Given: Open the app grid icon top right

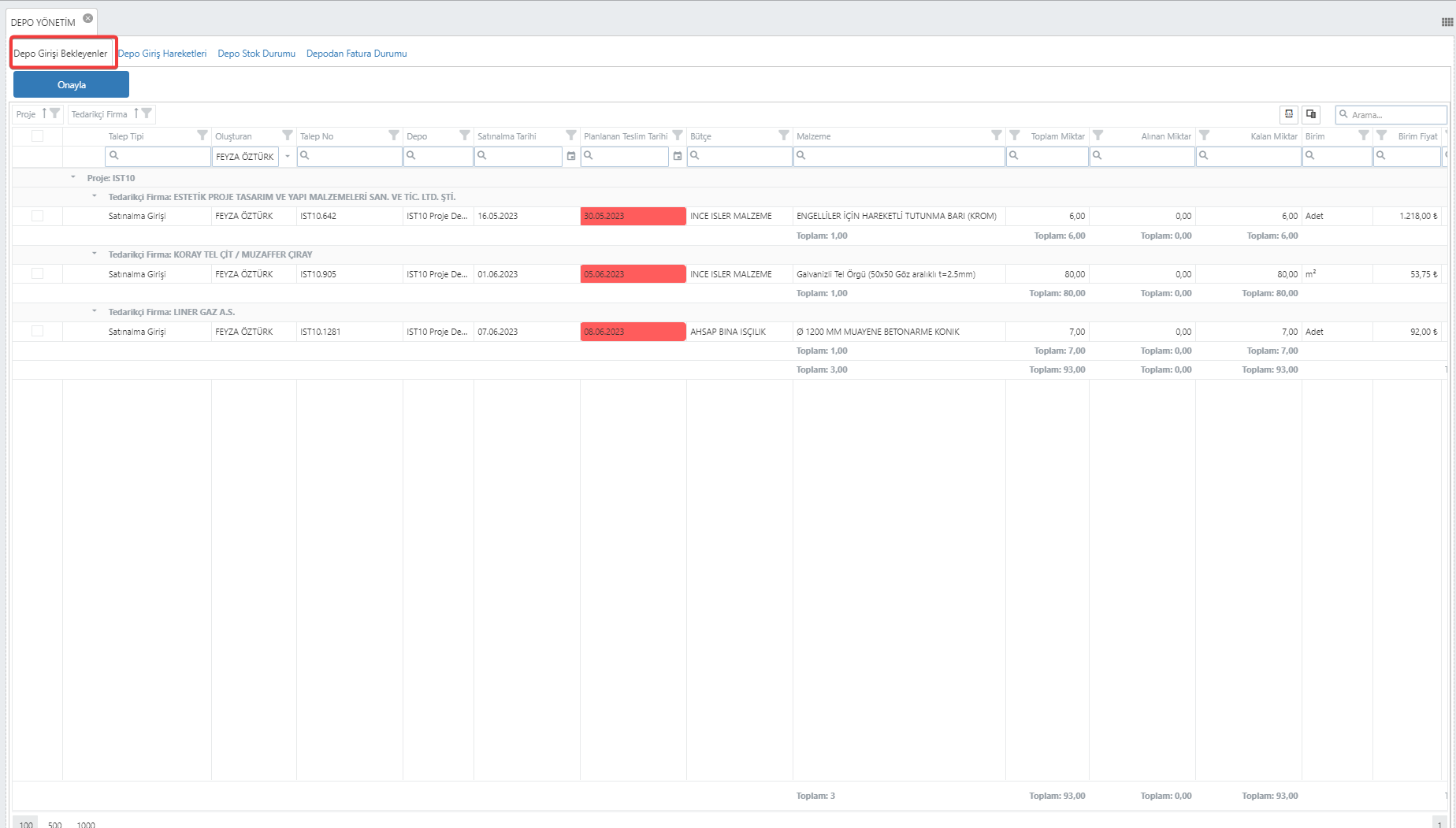Looking at the screenshot, I should point(1447,22).
